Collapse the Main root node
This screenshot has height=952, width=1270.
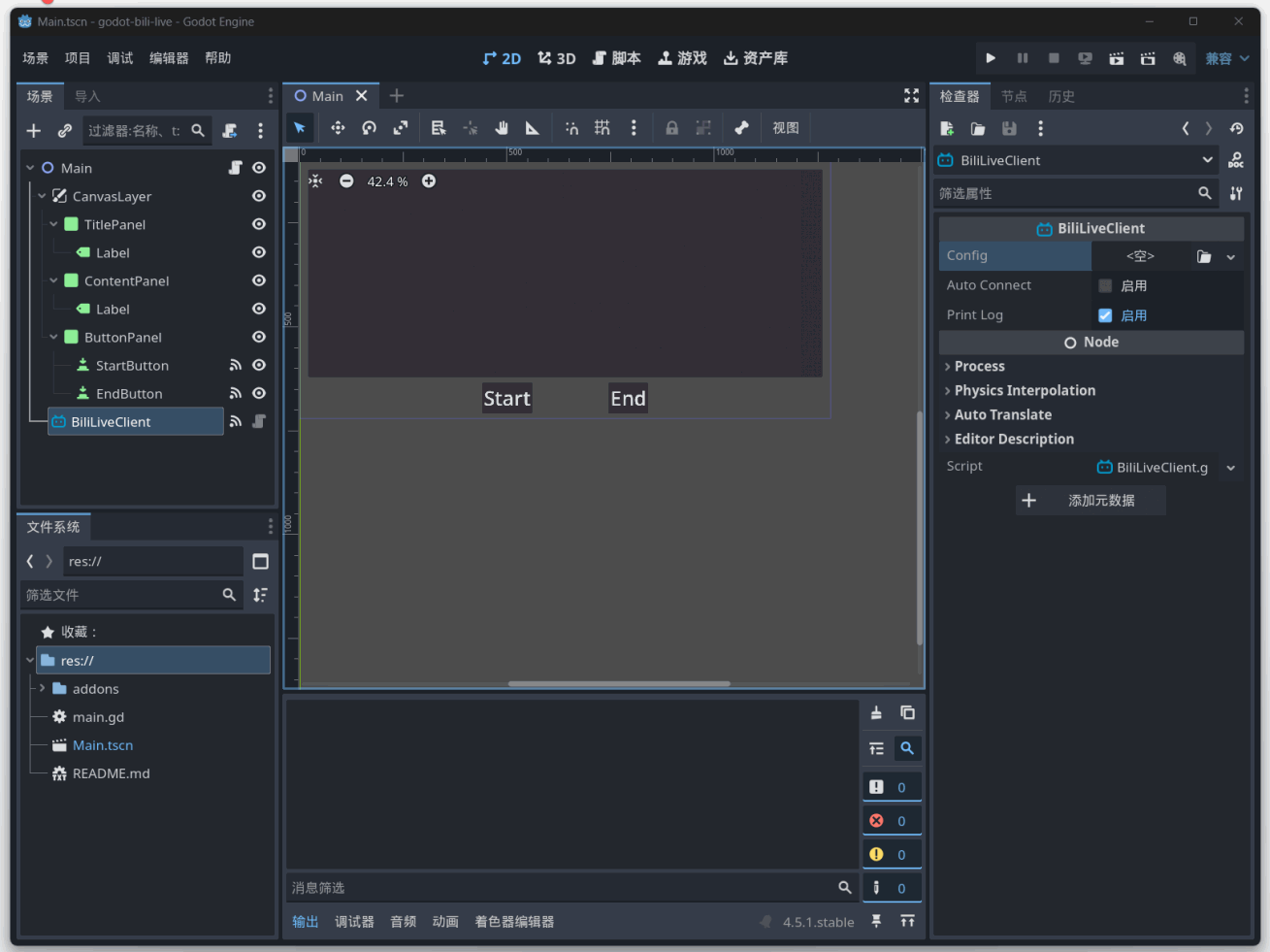coord(30,168)
